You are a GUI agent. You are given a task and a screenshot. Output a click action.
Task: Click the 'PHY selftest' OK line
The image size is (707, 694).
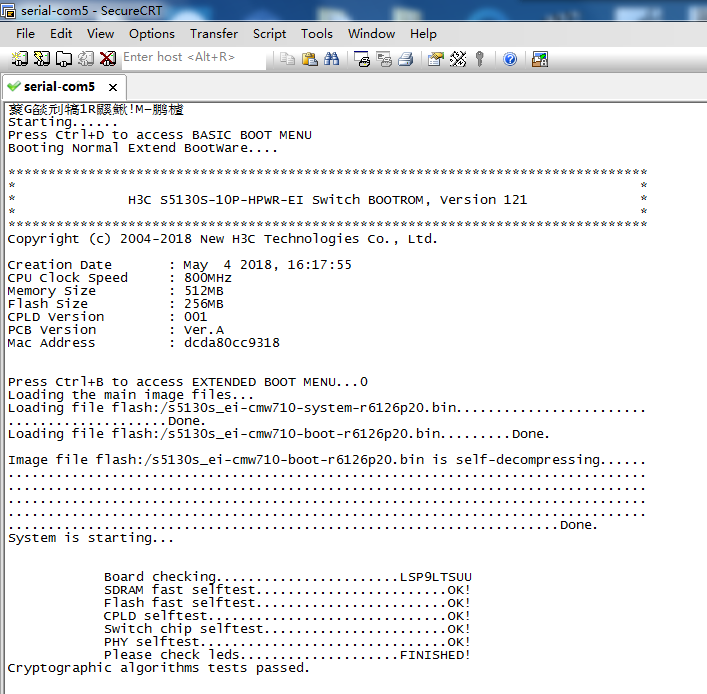pyautogui.click(x=288, y=642)
